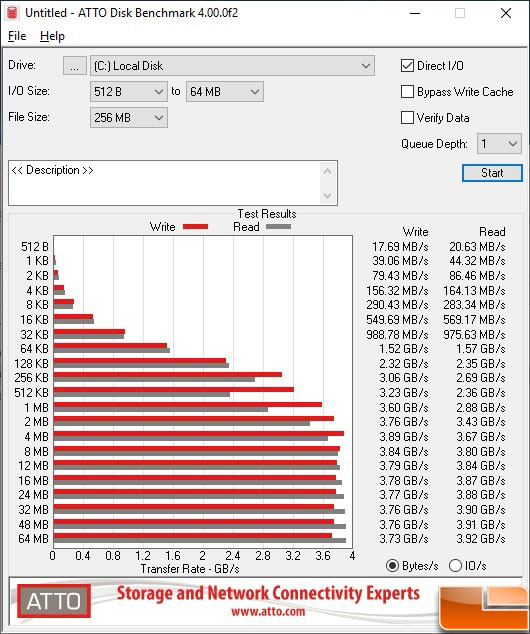Click the gray Read legend swatch
The height and width of the screenshot is (634, 530).
pos(278,226)
